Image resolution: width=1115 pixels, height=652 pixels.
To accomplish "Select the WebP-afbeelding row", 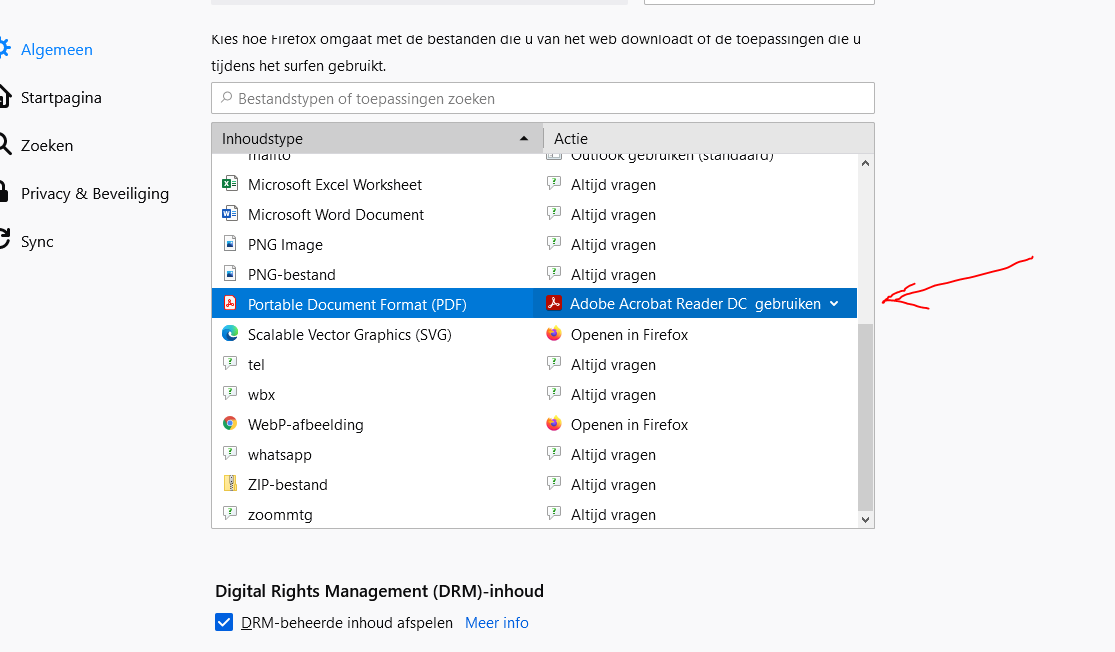I will [534, 424].
